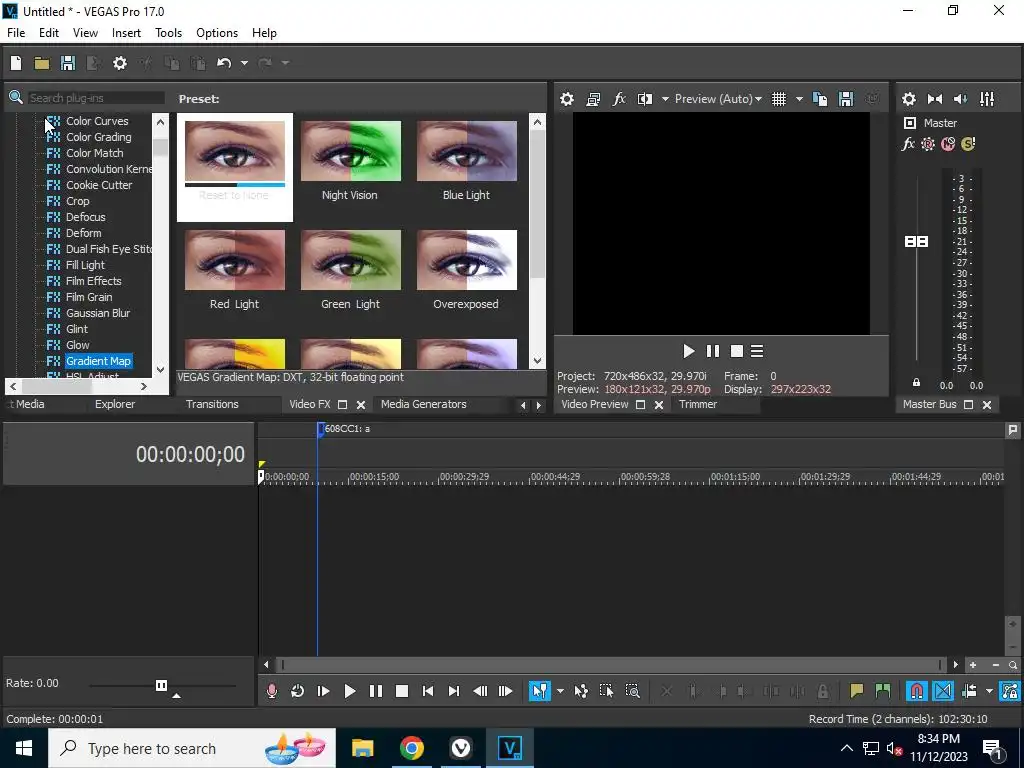
Task: Open Normal Edit tool dropdown arrow
Action: click(x=560, y=691)
